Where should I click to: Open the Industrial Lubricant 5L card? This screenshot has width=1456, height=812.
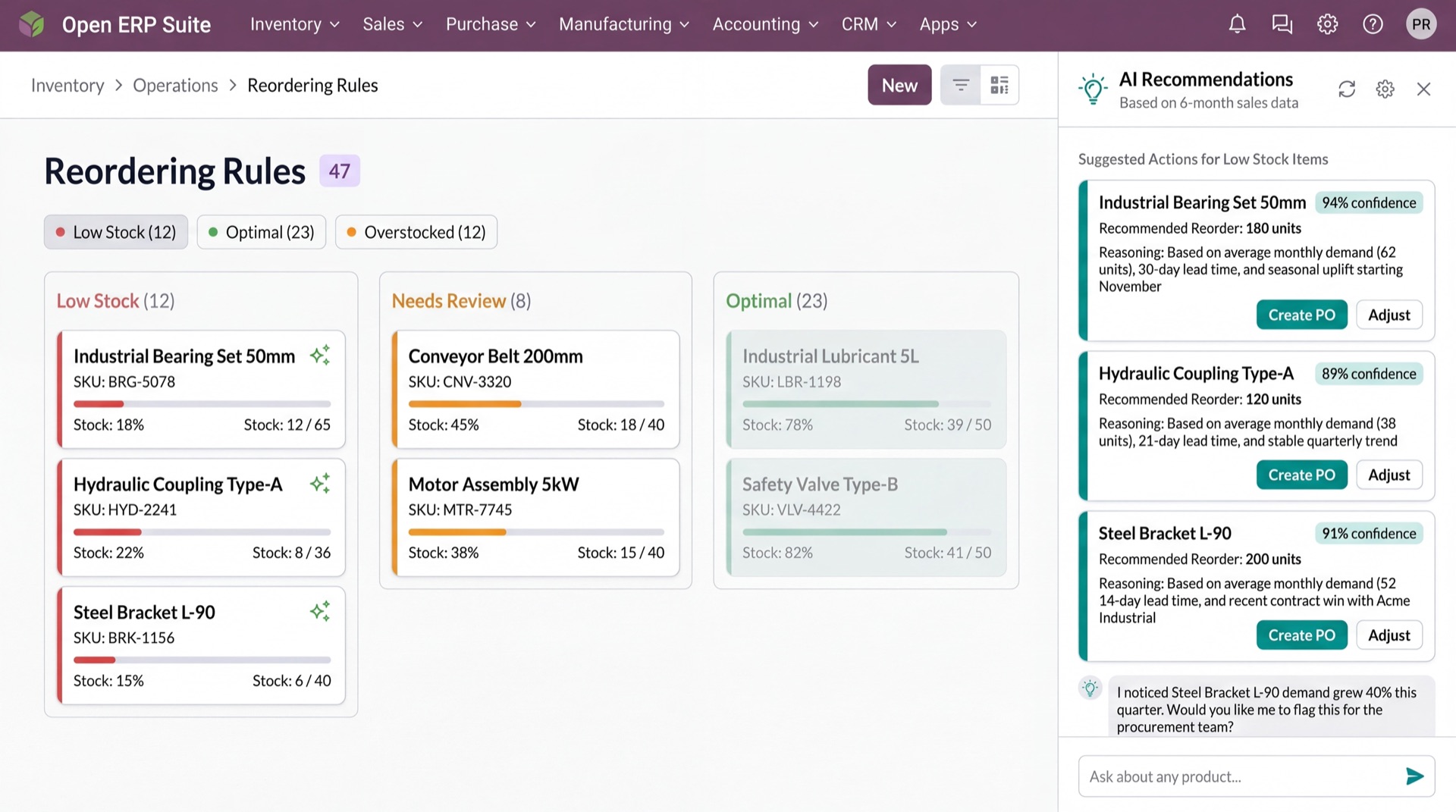click(866, 389)
